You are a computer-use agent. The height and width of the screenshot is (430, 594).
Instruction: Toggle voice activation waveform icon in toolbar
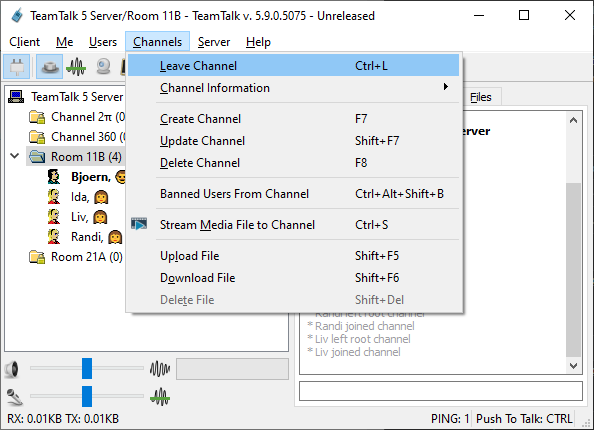(76, 67)
